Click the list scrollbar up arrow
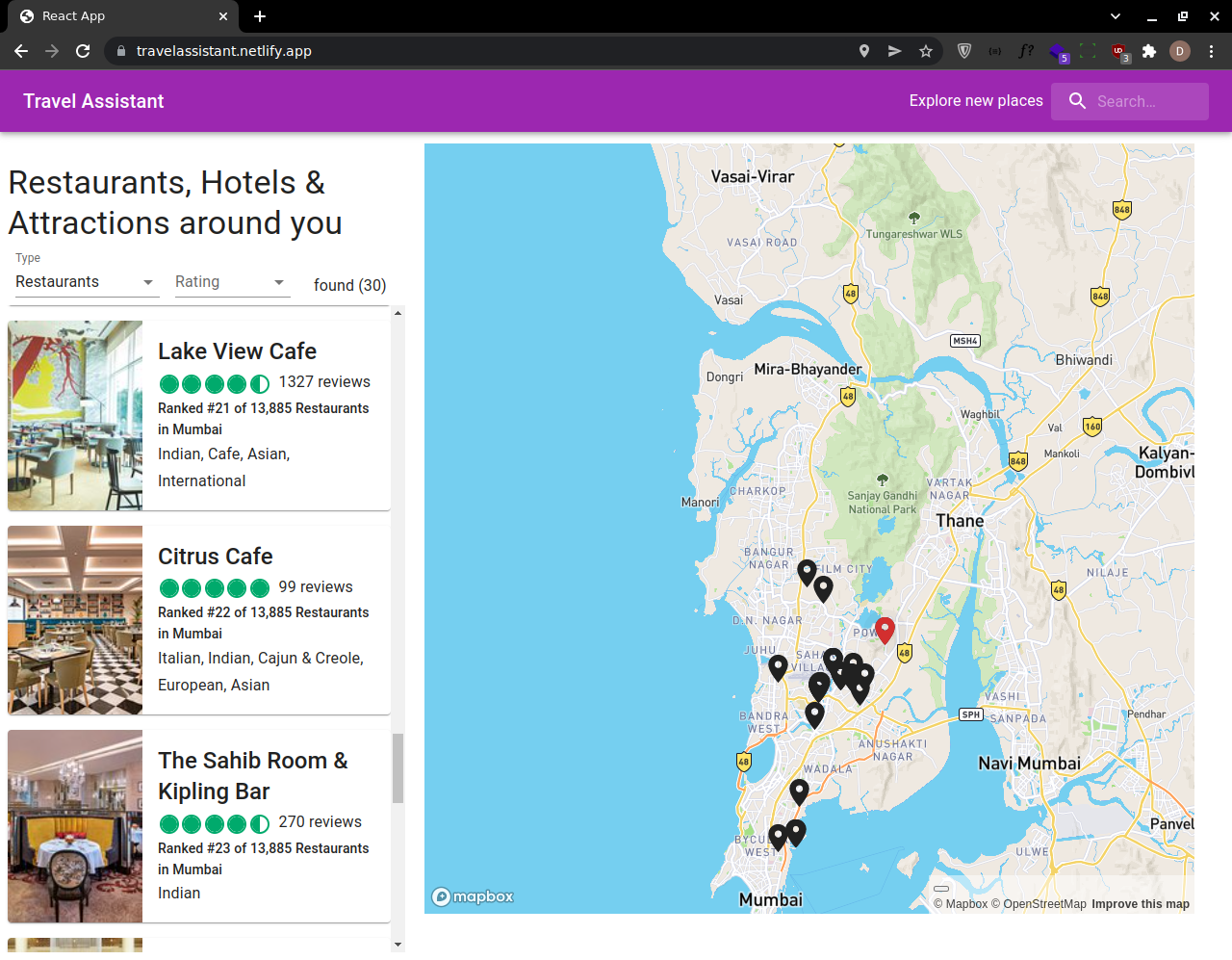 click(398, 313)
